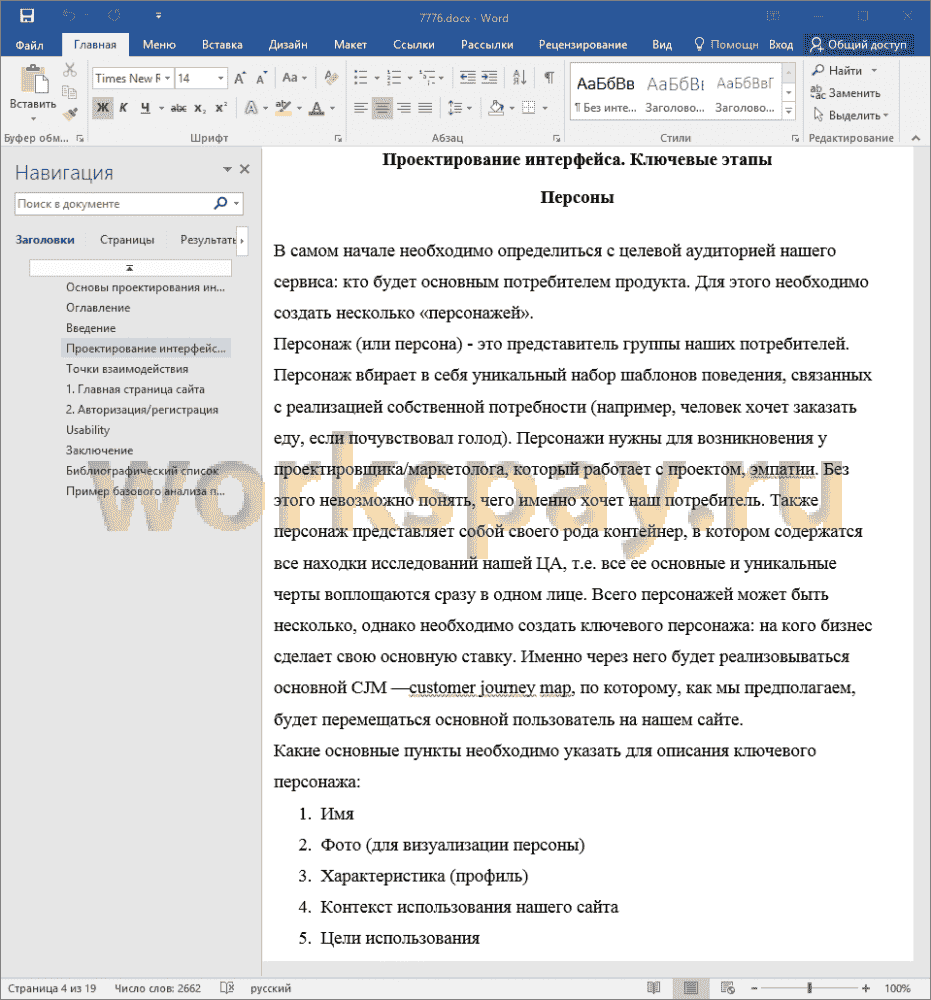Screen dimensions: 931x1000
Task: Toggle italic formatting (К)
Action: pyautogui.click(x=124, y=108)
